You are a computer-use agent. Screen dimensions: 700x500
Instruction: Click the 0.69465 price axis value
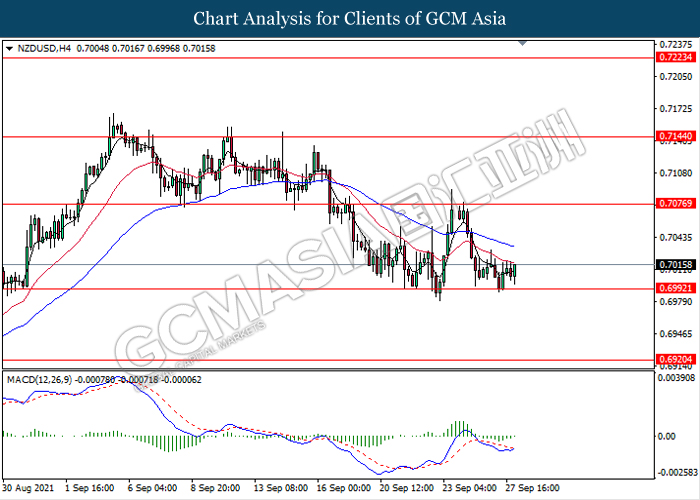pyautogui.click(x=676, y=334)
